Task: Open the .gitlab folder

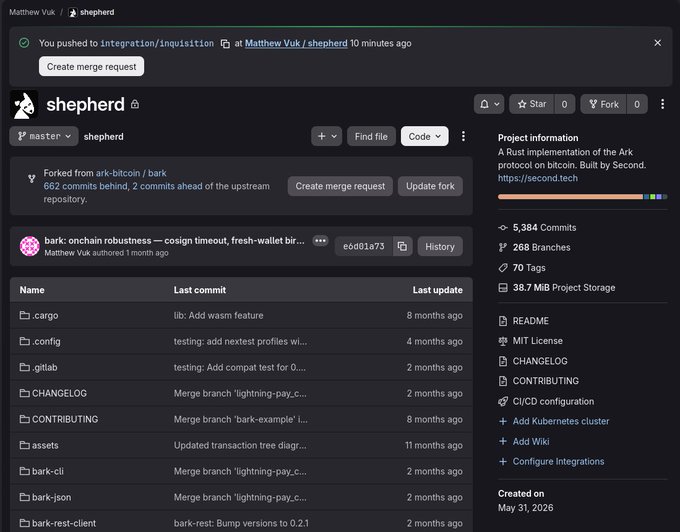Action: (38, 367)
